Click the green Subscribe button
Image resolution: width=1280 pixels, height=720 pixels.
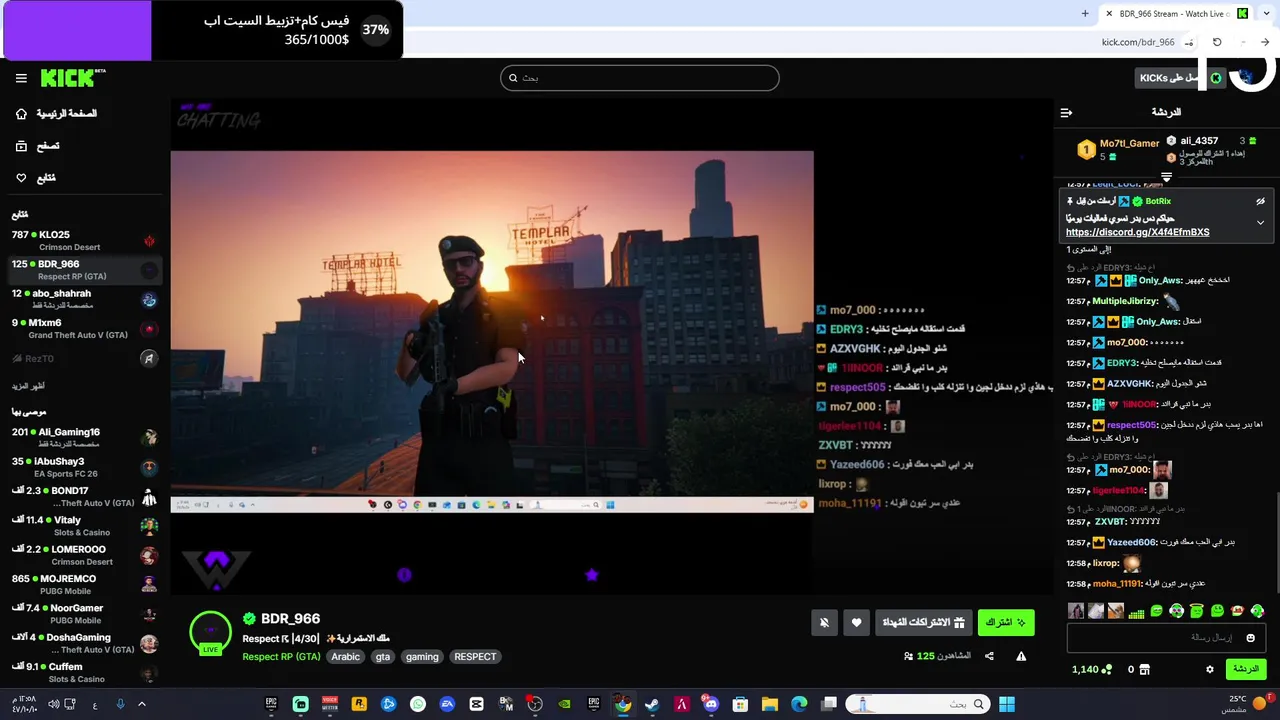coord(1005,622)
